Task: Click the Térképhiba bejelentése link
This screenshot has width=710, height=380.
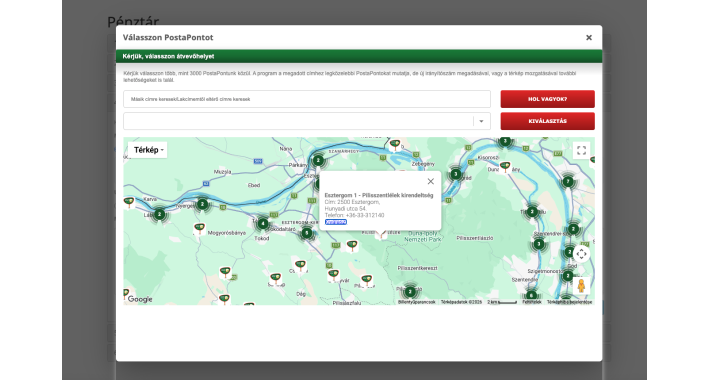Action: pos(569,302)
